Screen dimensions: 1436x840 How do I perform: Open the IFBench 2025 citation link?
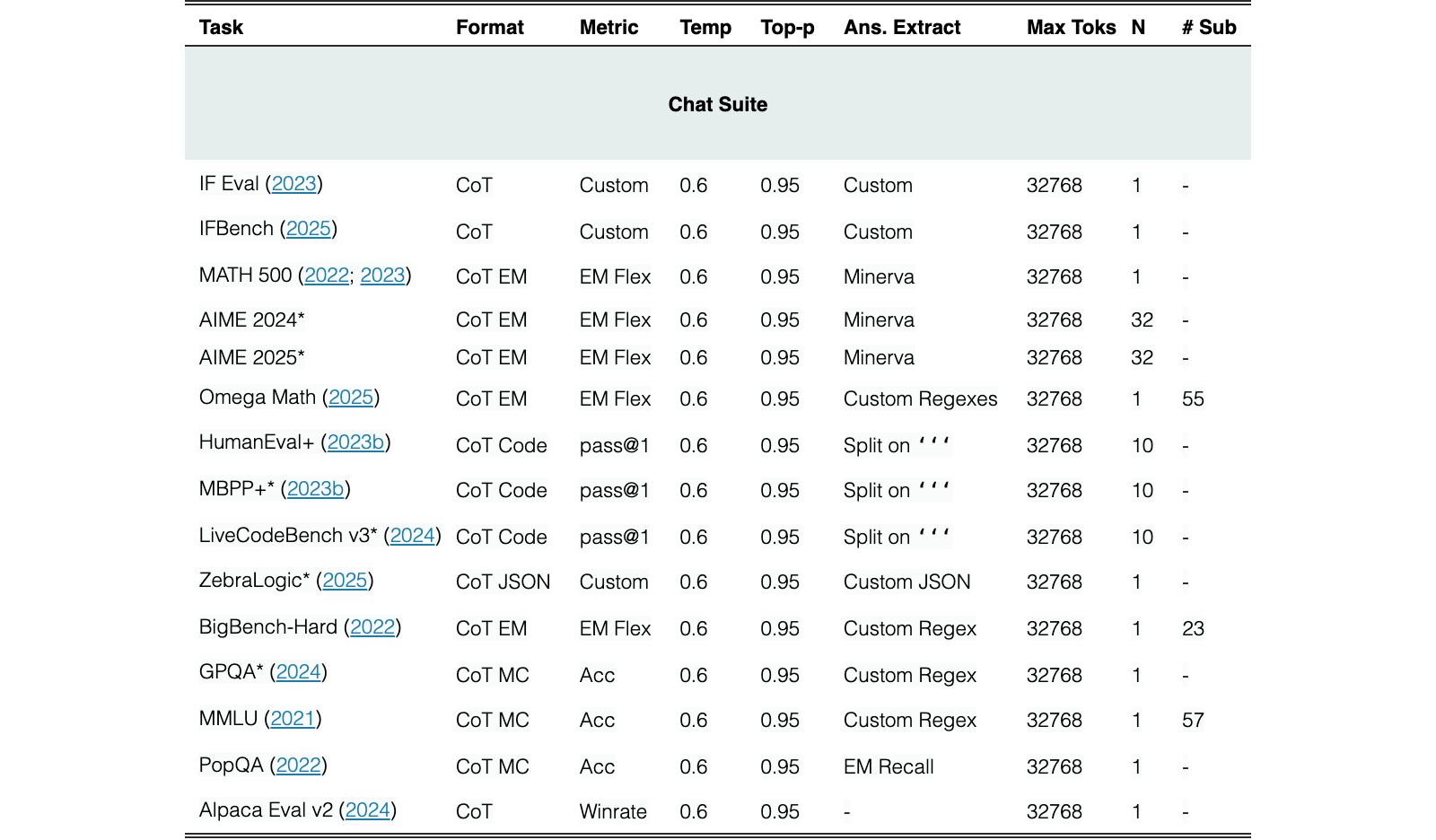[309, 229]
